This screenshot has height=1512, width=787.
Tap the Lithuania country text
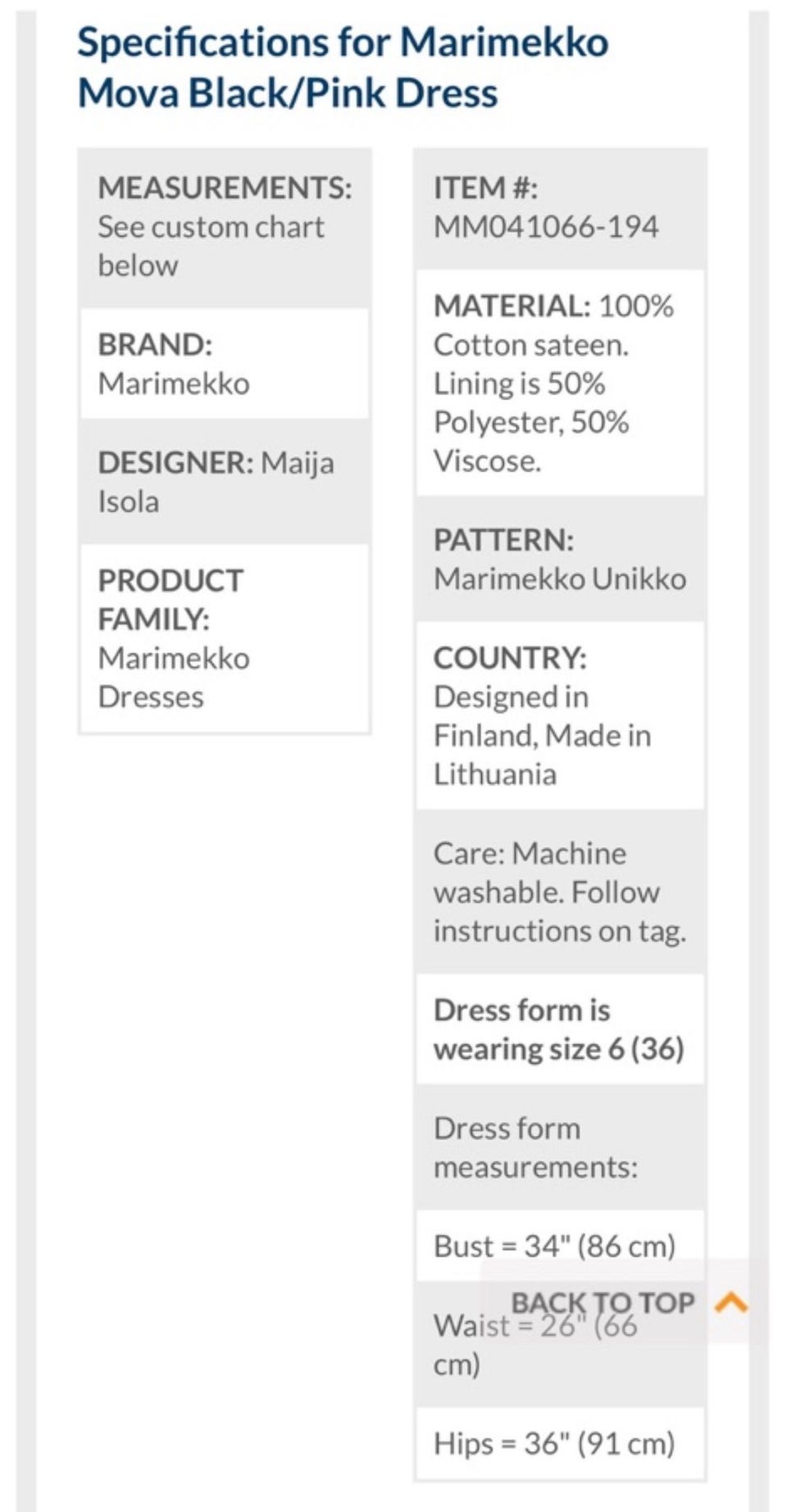point(495,774)
